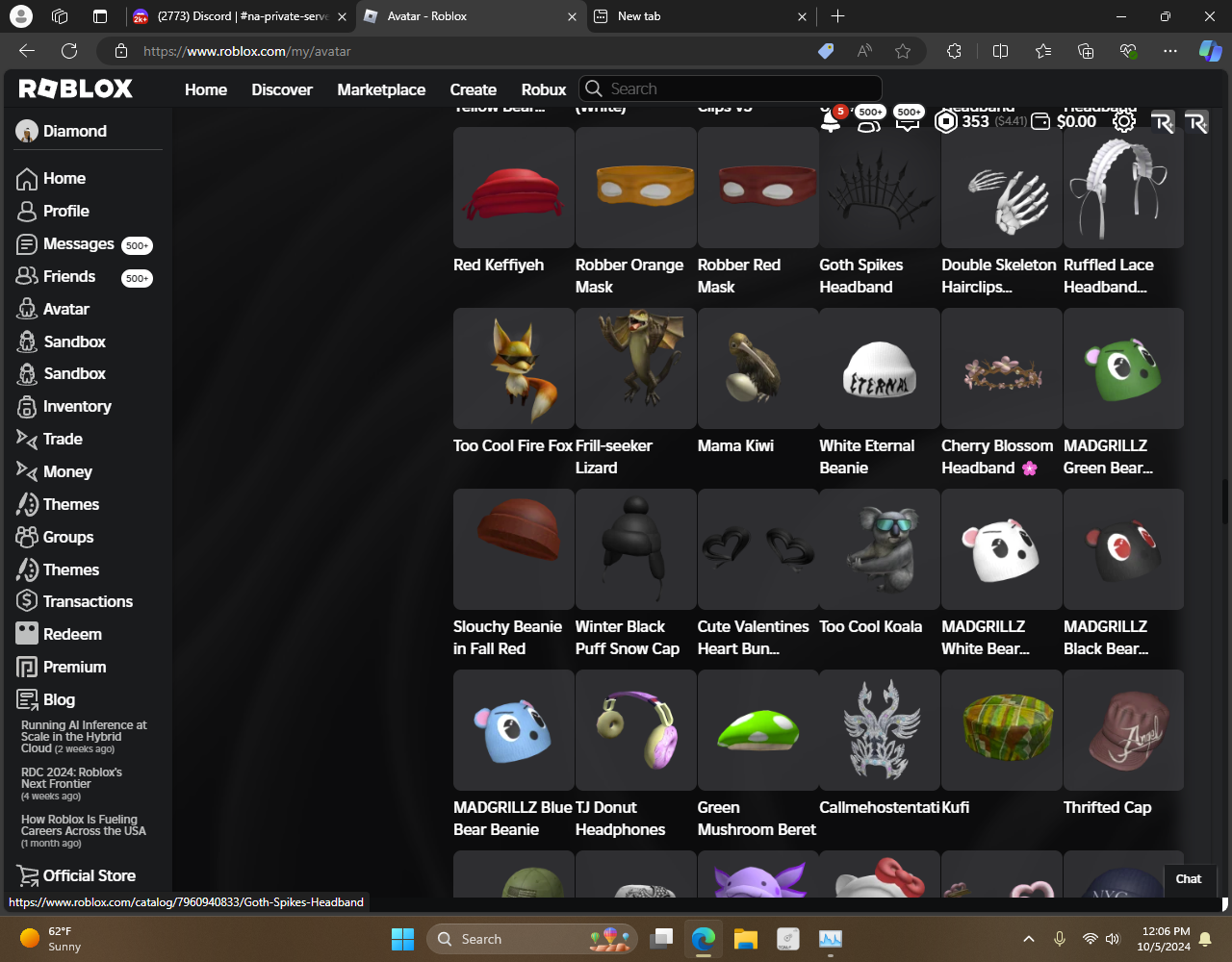
Task: Go back with the browser back arrow
Action: coord(27,51)
